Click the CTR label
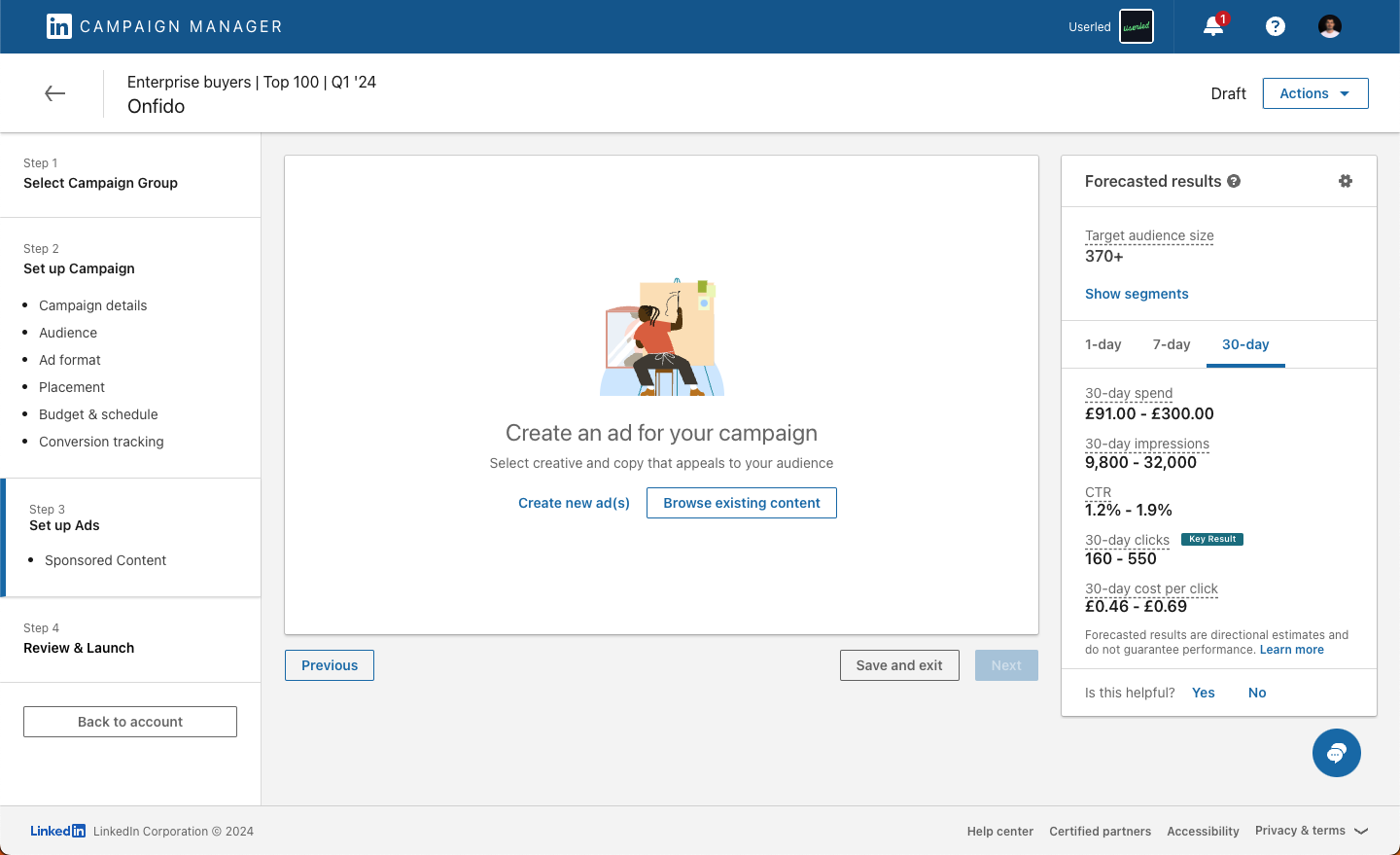 pos(1098,492)
